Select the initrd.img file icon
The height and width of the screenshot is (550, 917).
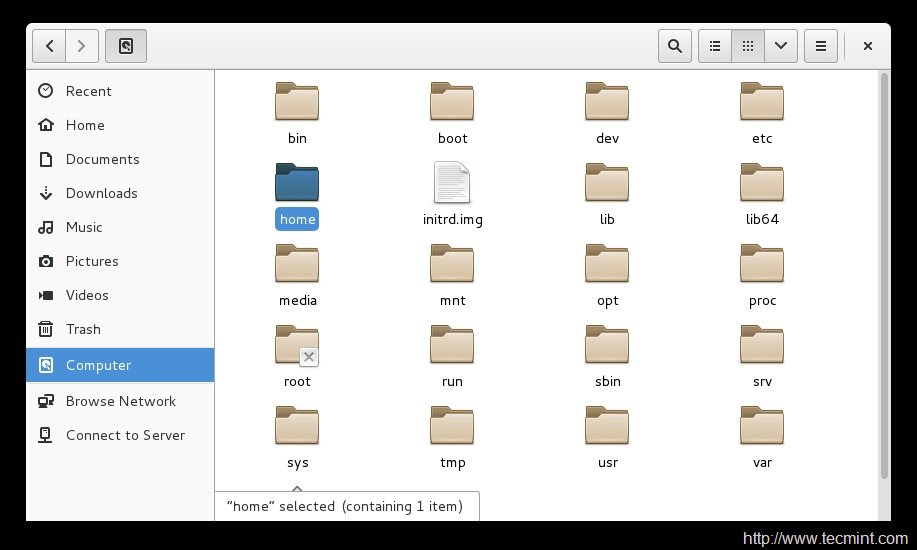(452, 184)
